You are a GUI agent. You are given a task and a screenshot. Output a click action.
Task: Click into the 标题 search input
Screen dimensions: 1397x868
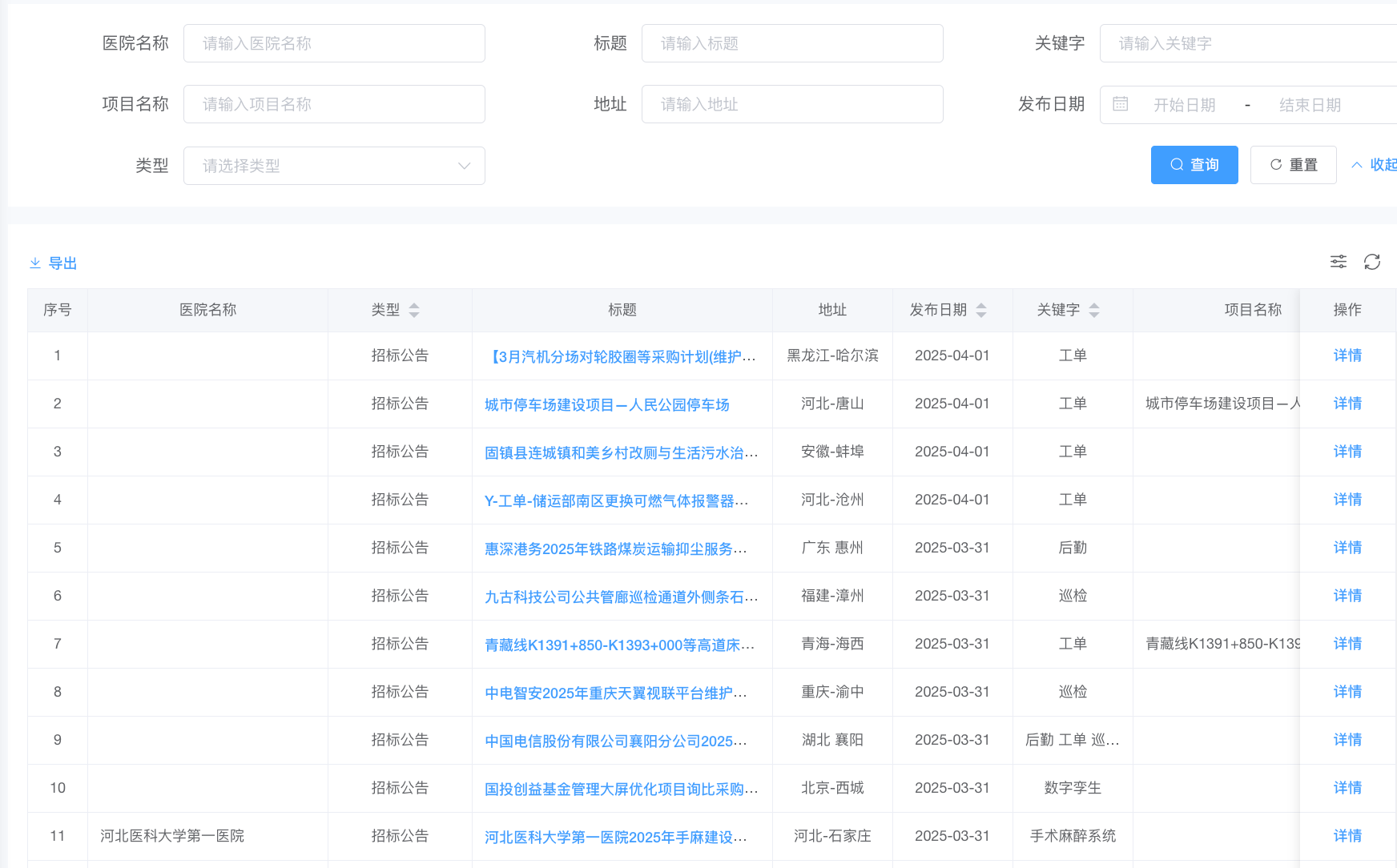792,43
